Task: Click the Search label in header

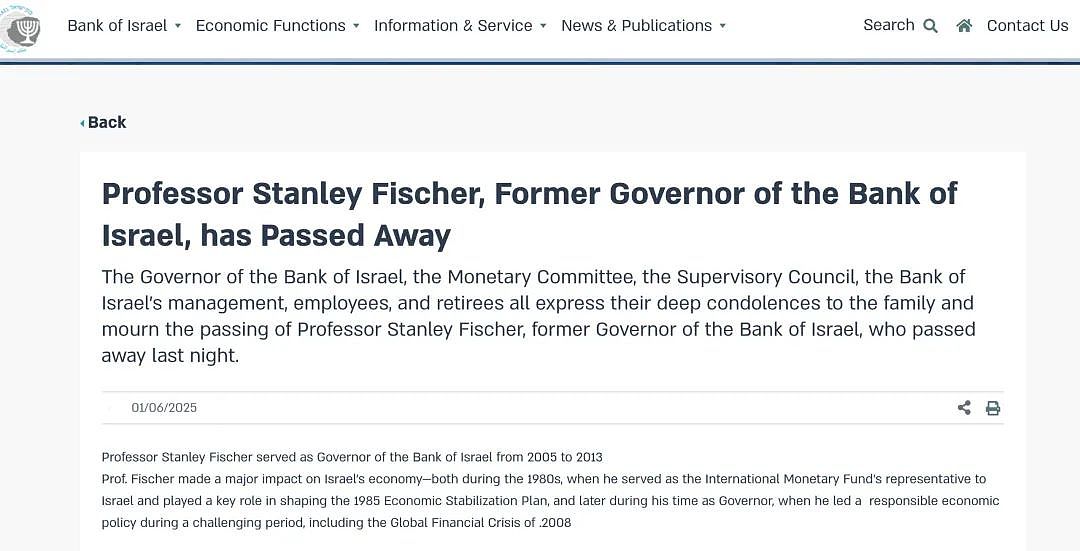Action: [889, 25]
